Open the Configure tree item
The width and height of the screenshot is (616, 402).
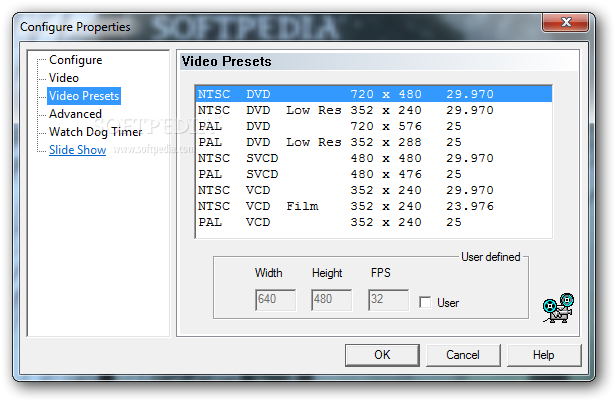[x=75, y=60]
